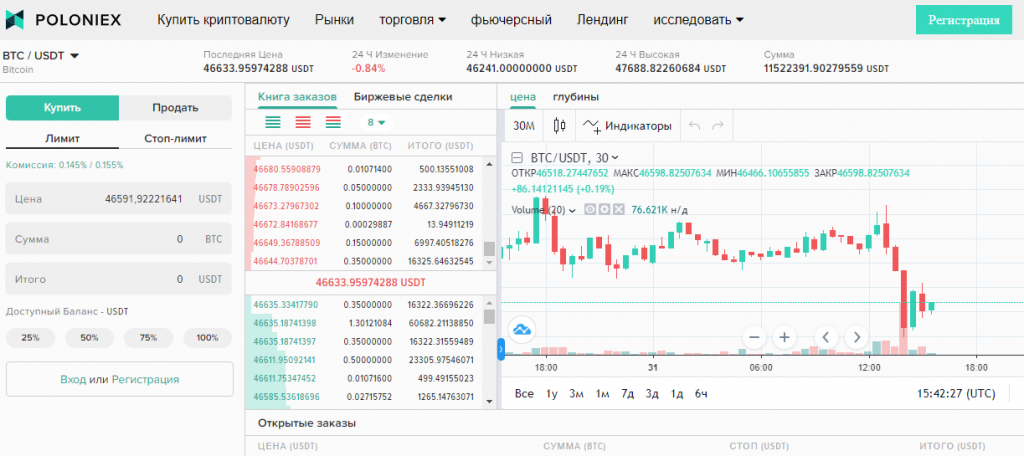Open Купить криптовалюту menu item
The width and height of the screenshot is (1024, 456).
[223, 20]
